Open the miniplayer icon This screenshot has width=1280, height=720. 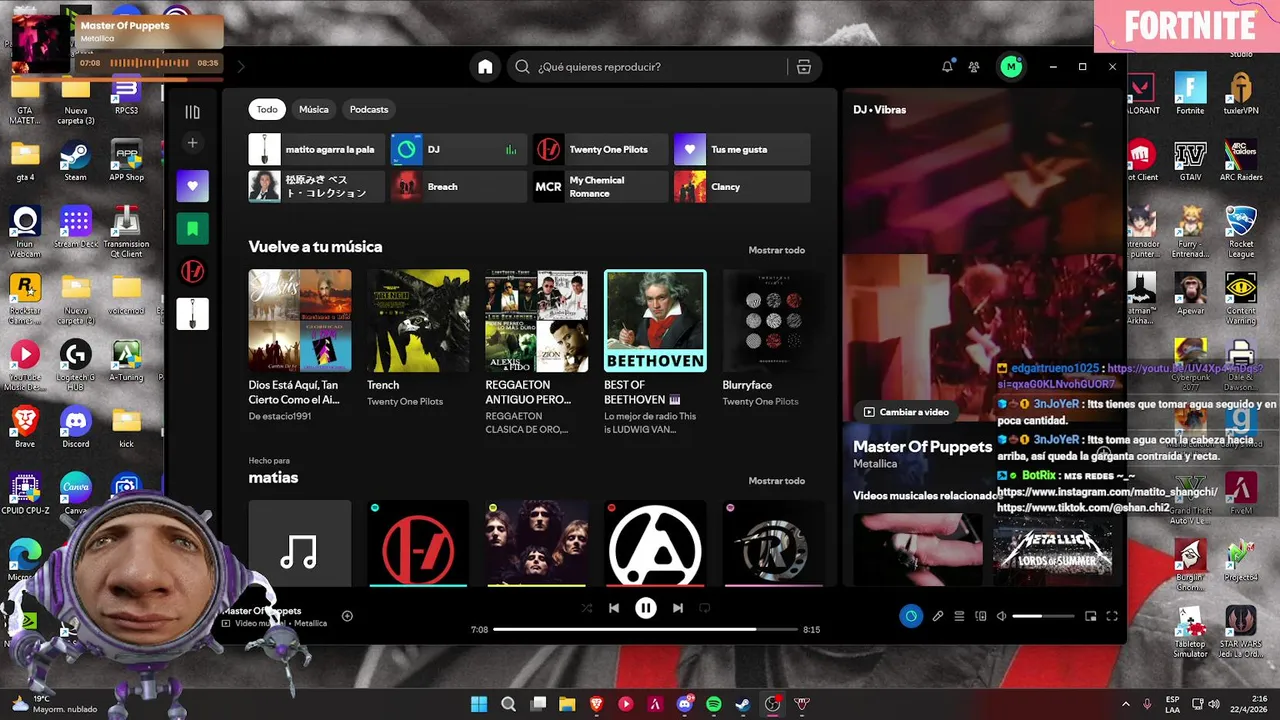click(1091, 616)
